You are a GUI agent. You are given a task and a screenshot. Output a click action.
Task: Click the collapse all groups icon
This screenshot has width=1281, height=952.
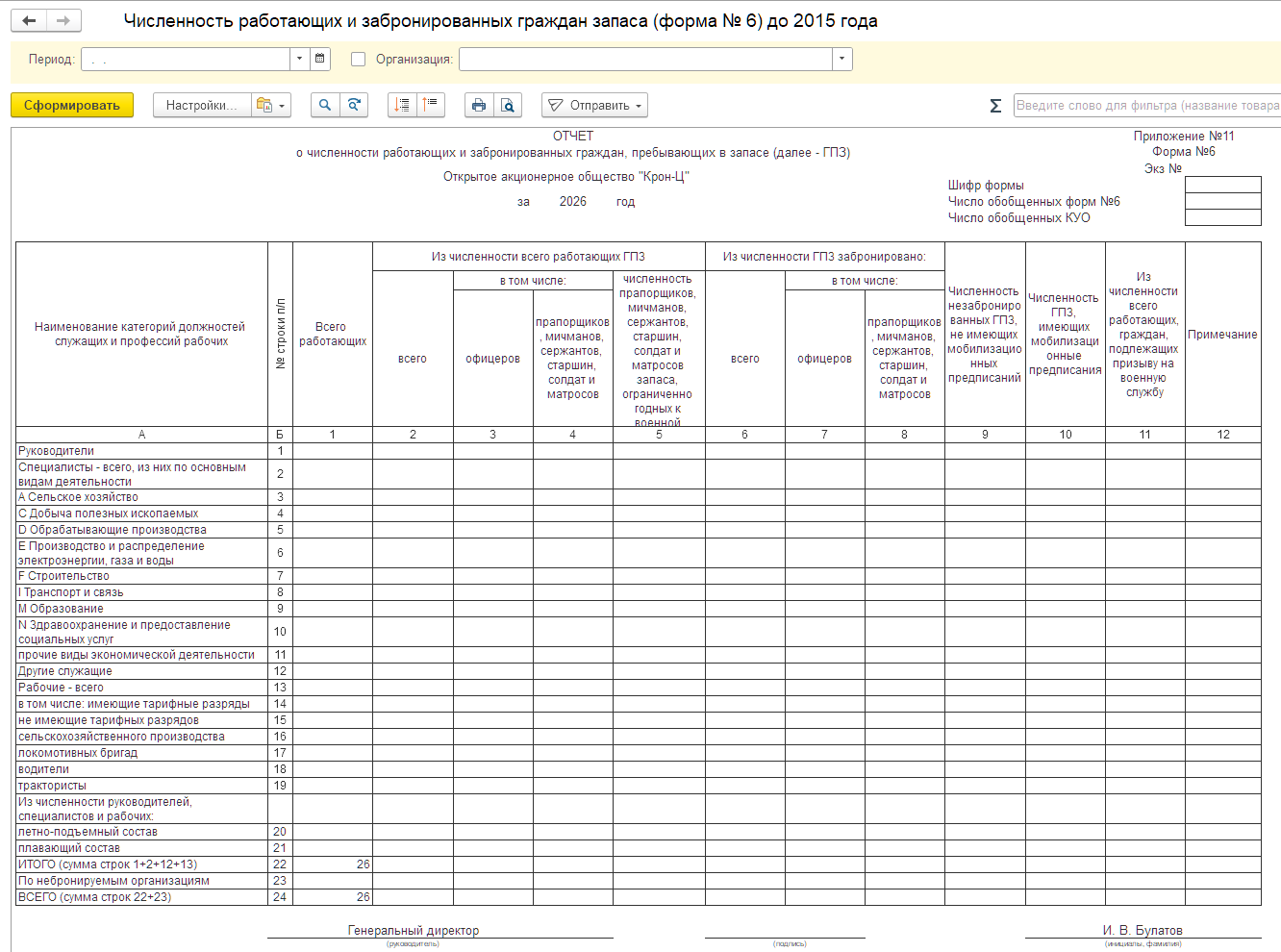431,105
